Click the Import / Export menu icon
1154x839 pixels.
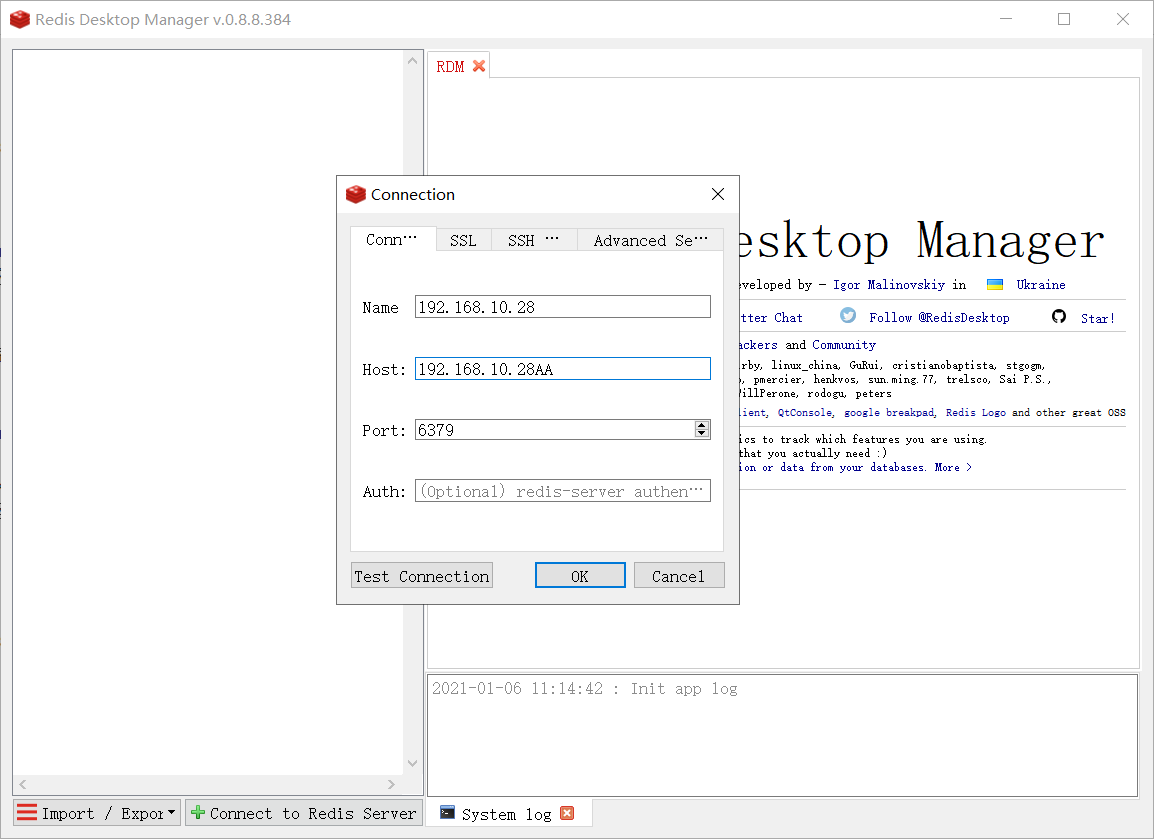tap(27, 813)
